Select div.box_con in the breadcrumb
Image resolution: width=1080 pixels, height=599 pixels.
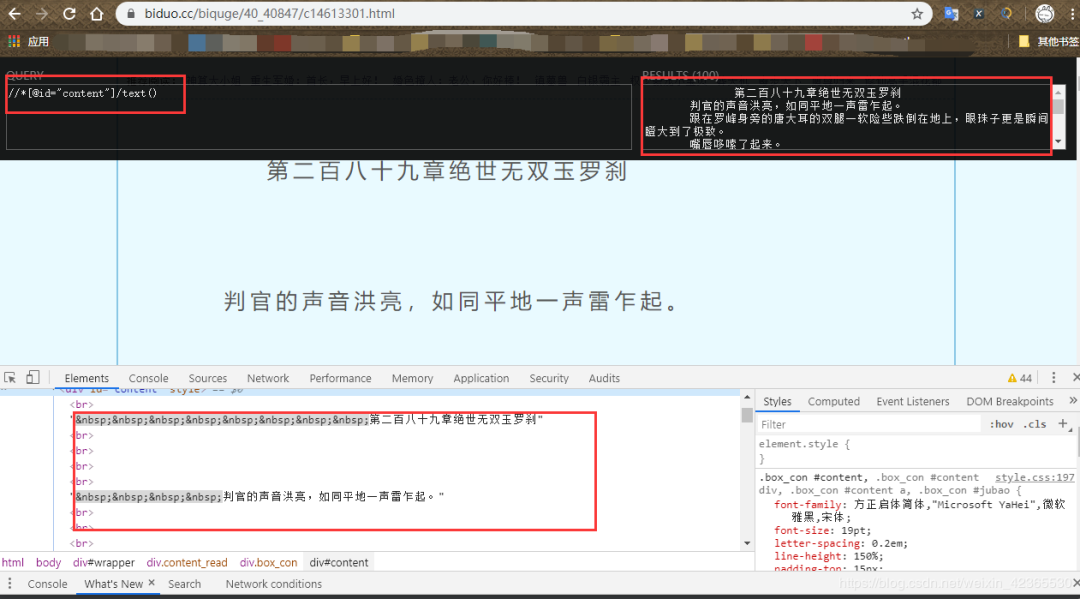click(269, 563)
